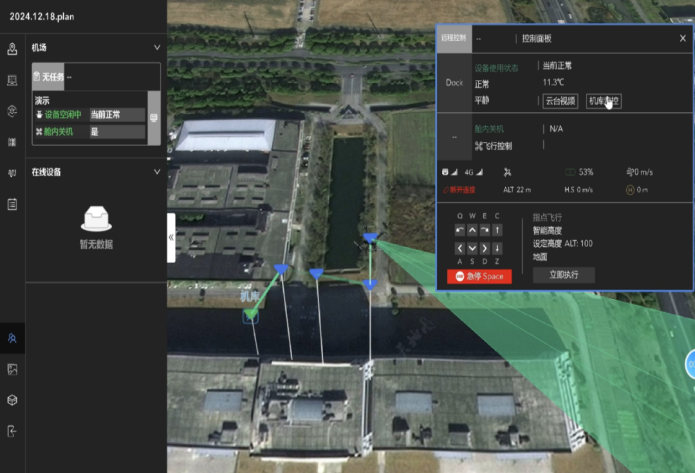Click the 立即执行 execute button
The image size is (695, 473).
click(x=564, y=275)
